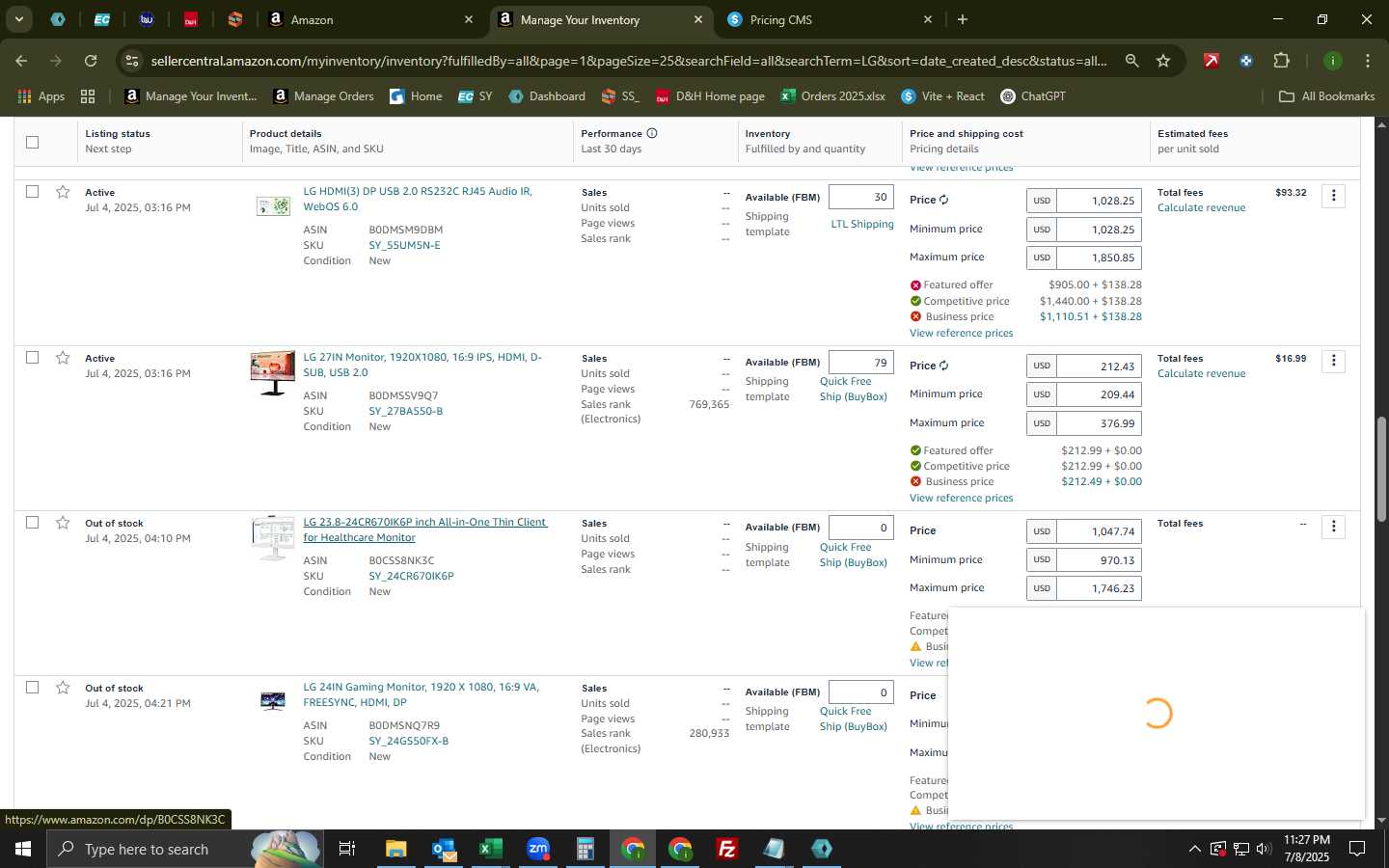Image resolution: width=1389 pixels, height=868 pixels.
Task: Tick checkbox for SY_24GS50FX-B listing
Action: tap(32, 688)
